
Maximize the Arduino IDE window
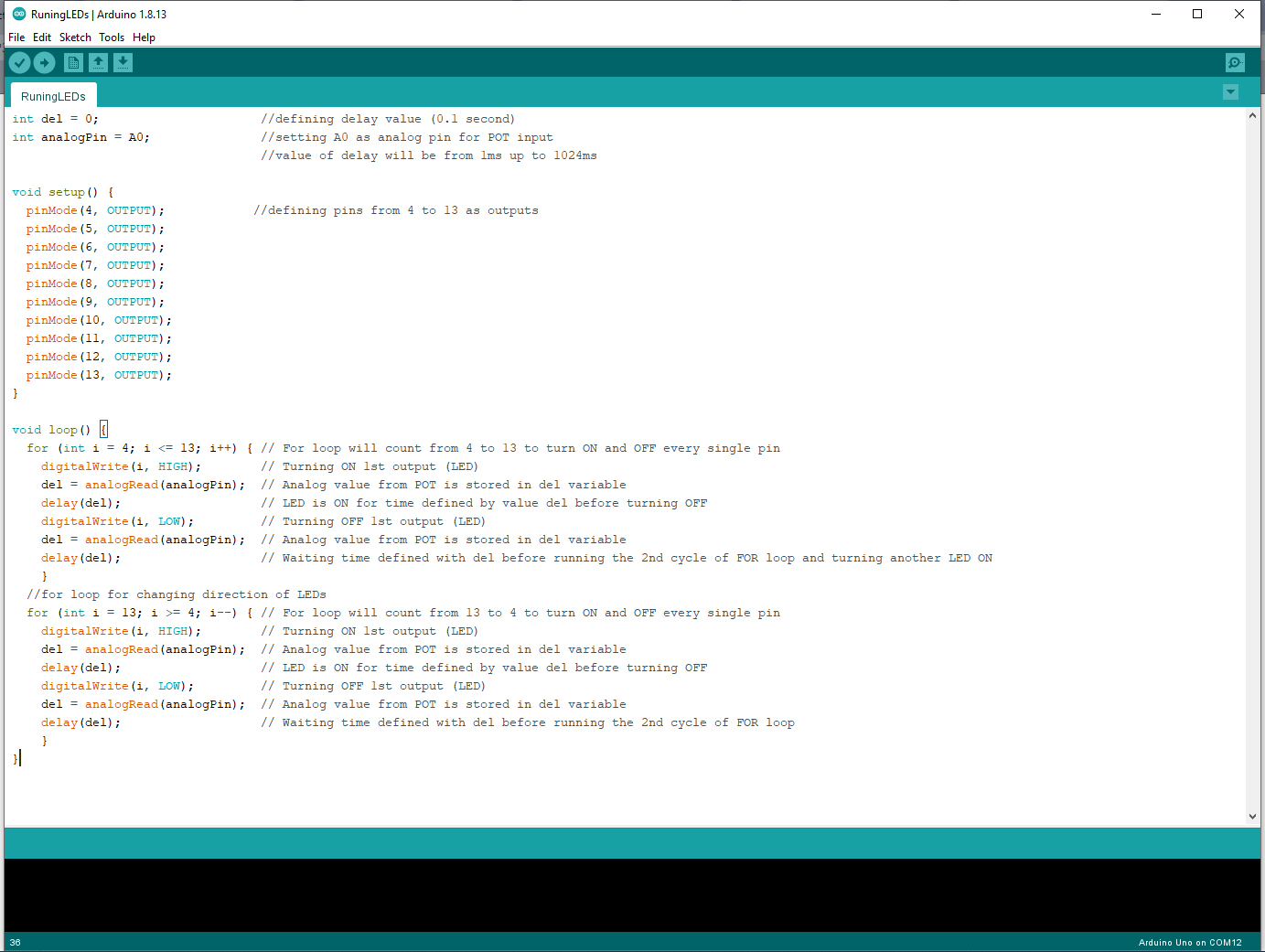click(x=1197, y=14)
